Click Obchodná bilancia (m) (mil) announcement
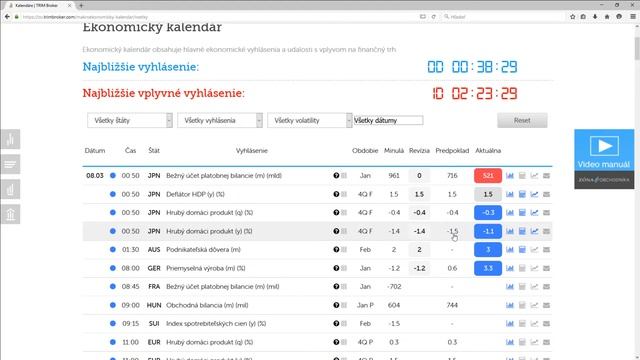This screenshot has height=360, width=640. (x=207, y=305)
